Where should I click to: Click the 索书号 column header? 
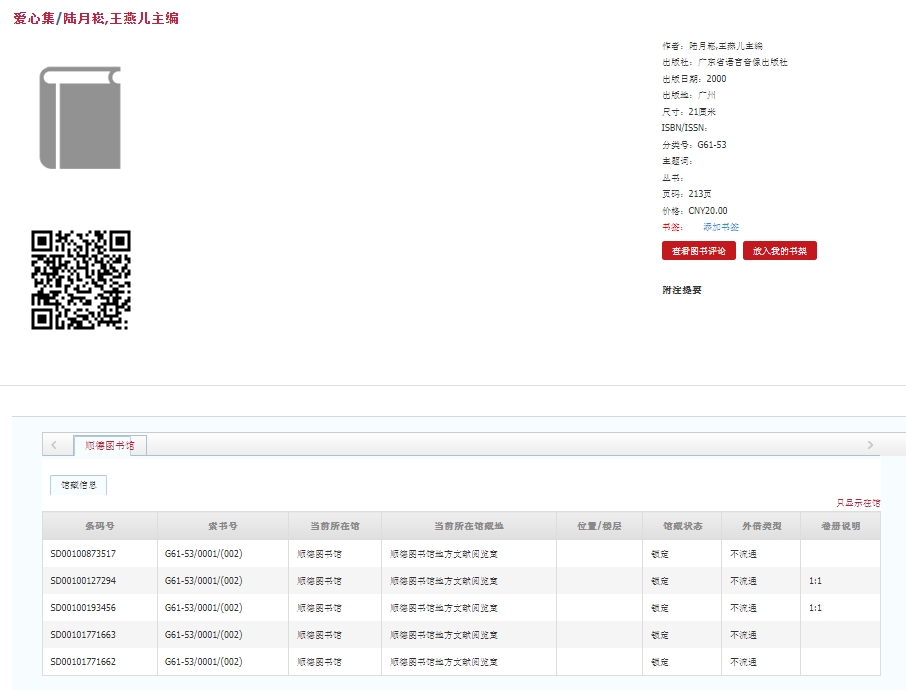[x=222, y=526]
